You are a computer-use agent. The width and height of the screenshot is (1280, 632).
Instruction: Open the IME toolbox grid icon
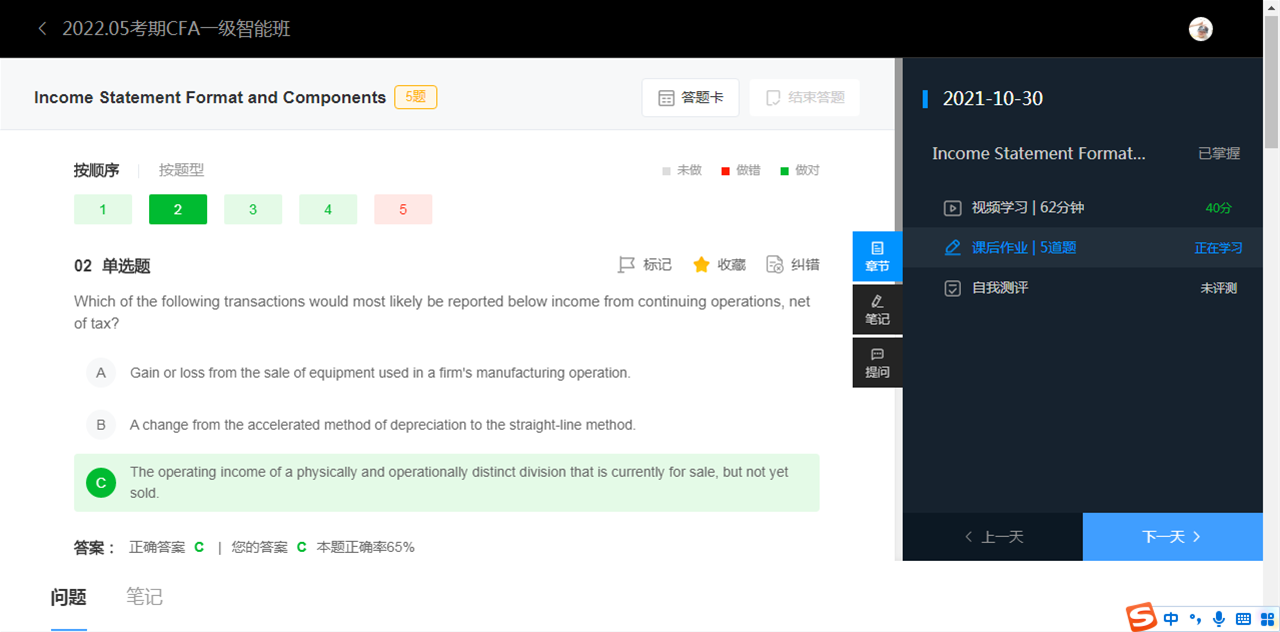click(x=1267, y=619)
